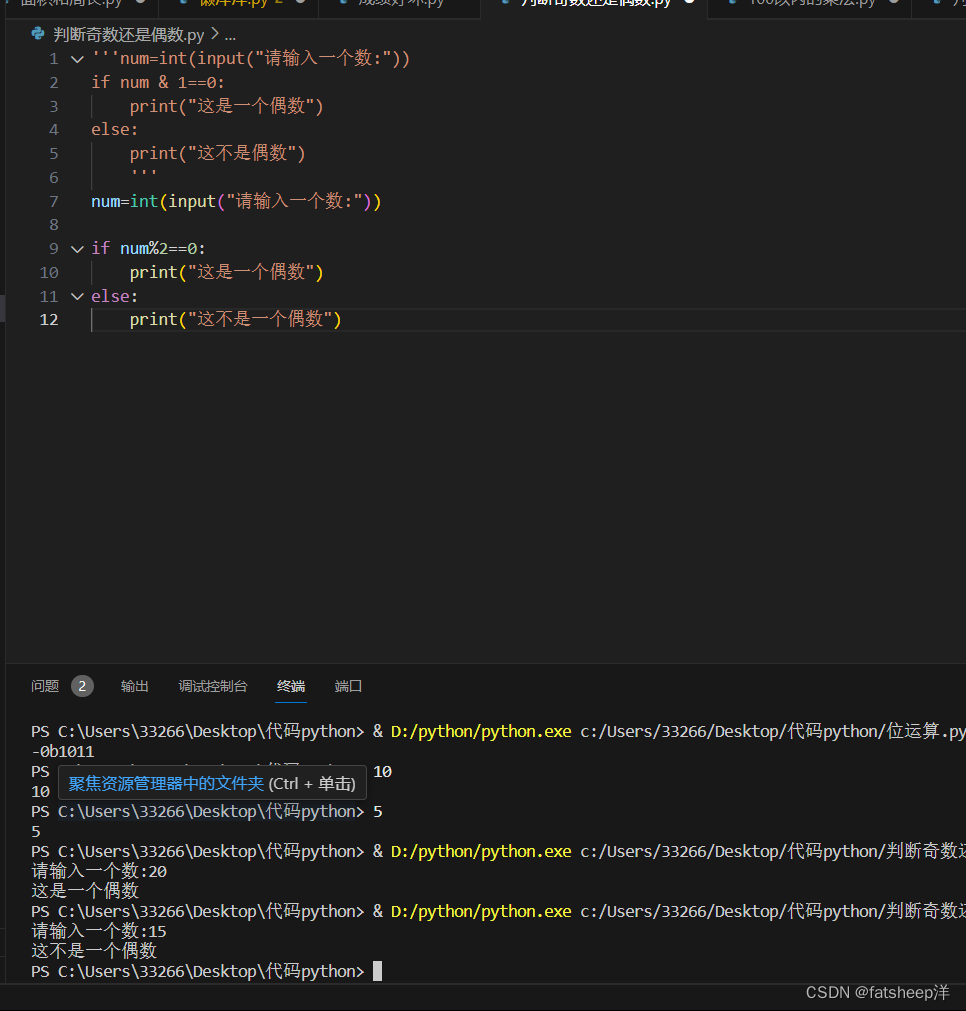This screenshot has width=966, height=1011.
Task: Collapse the if block at line 9
Action: (77, 249)
